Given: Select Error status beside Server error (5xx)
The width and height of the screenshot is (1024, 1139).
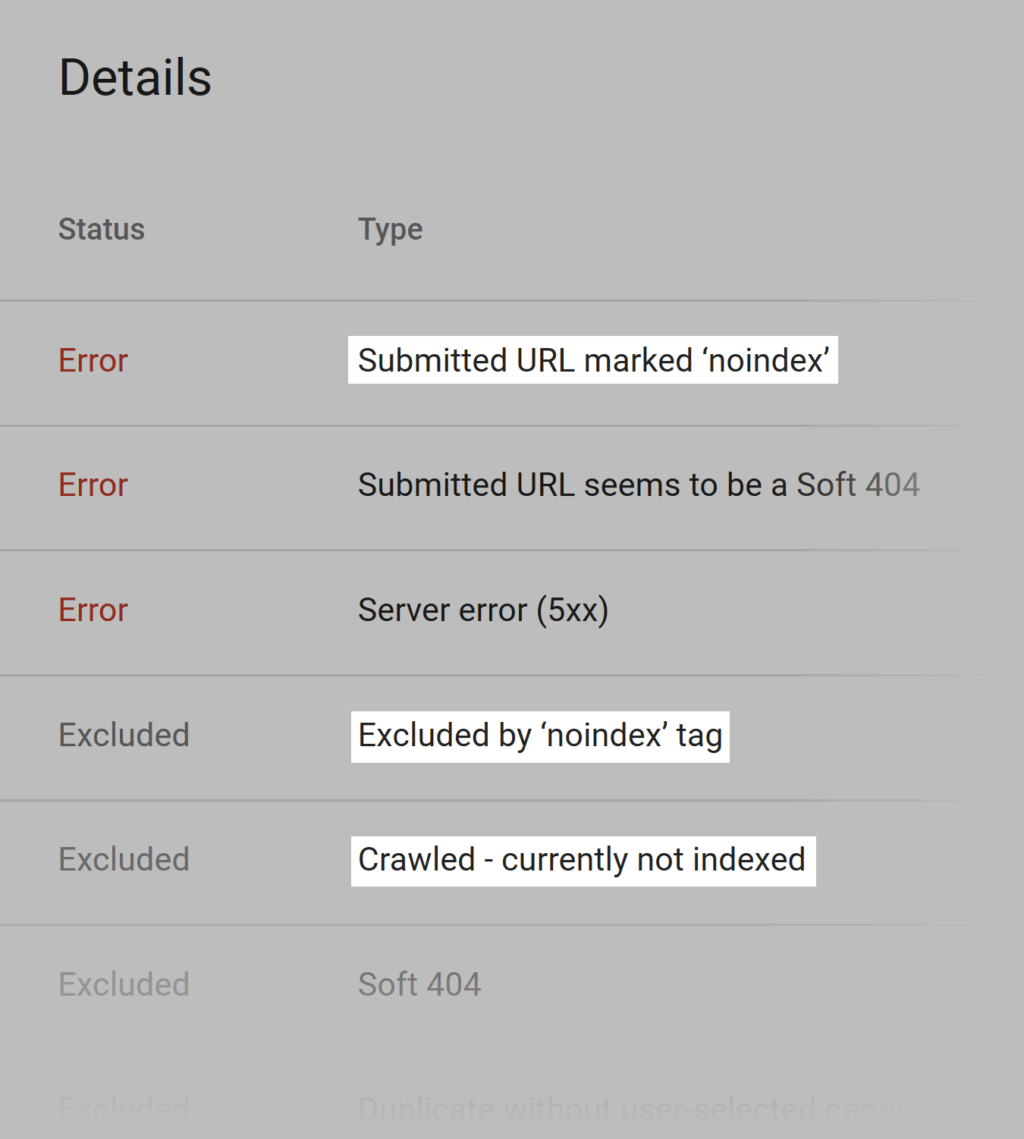Looking at the screenshot, I should 93,610.
